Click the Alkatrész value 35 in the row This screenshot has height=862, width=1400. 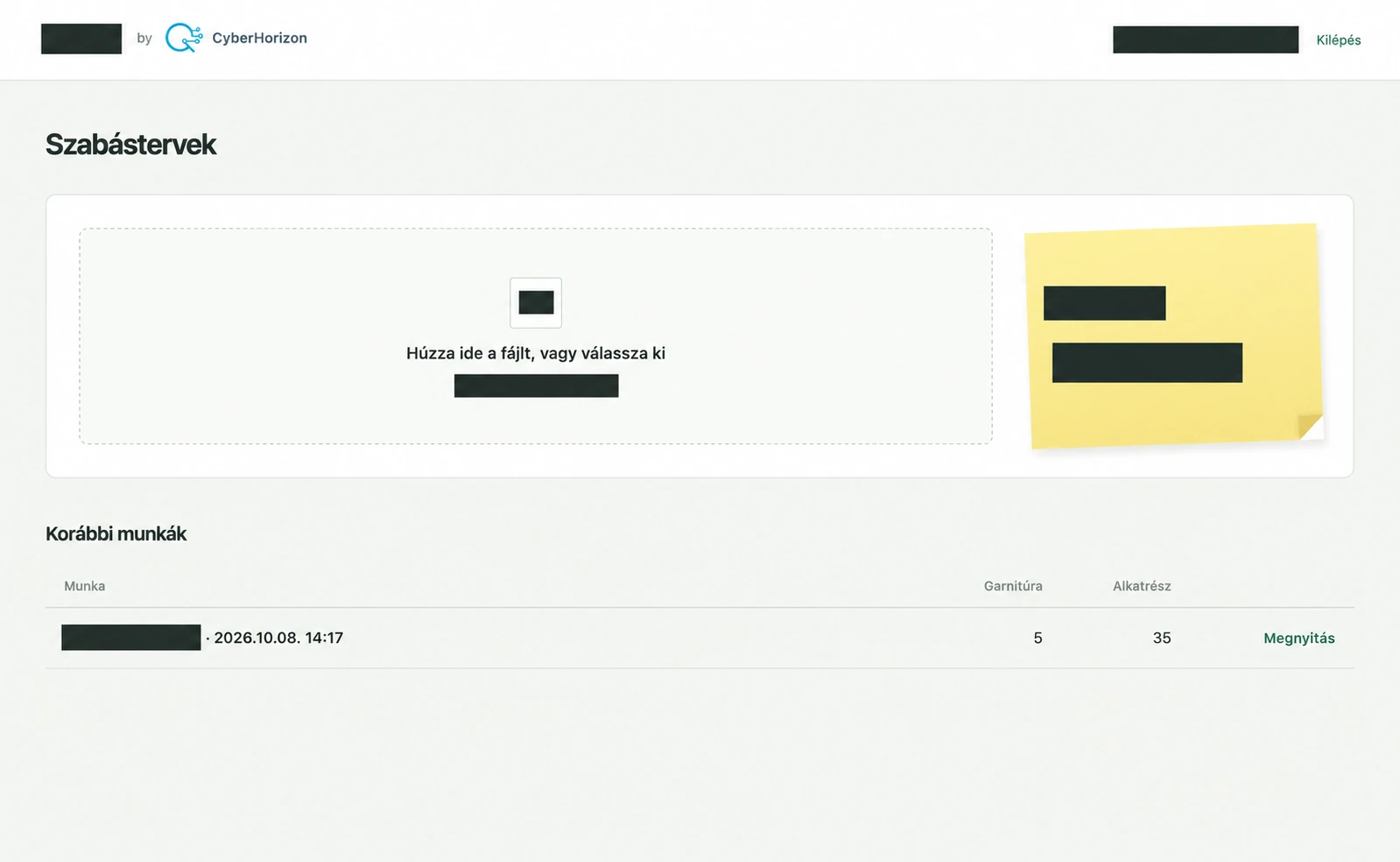[x=1162, y=638]
